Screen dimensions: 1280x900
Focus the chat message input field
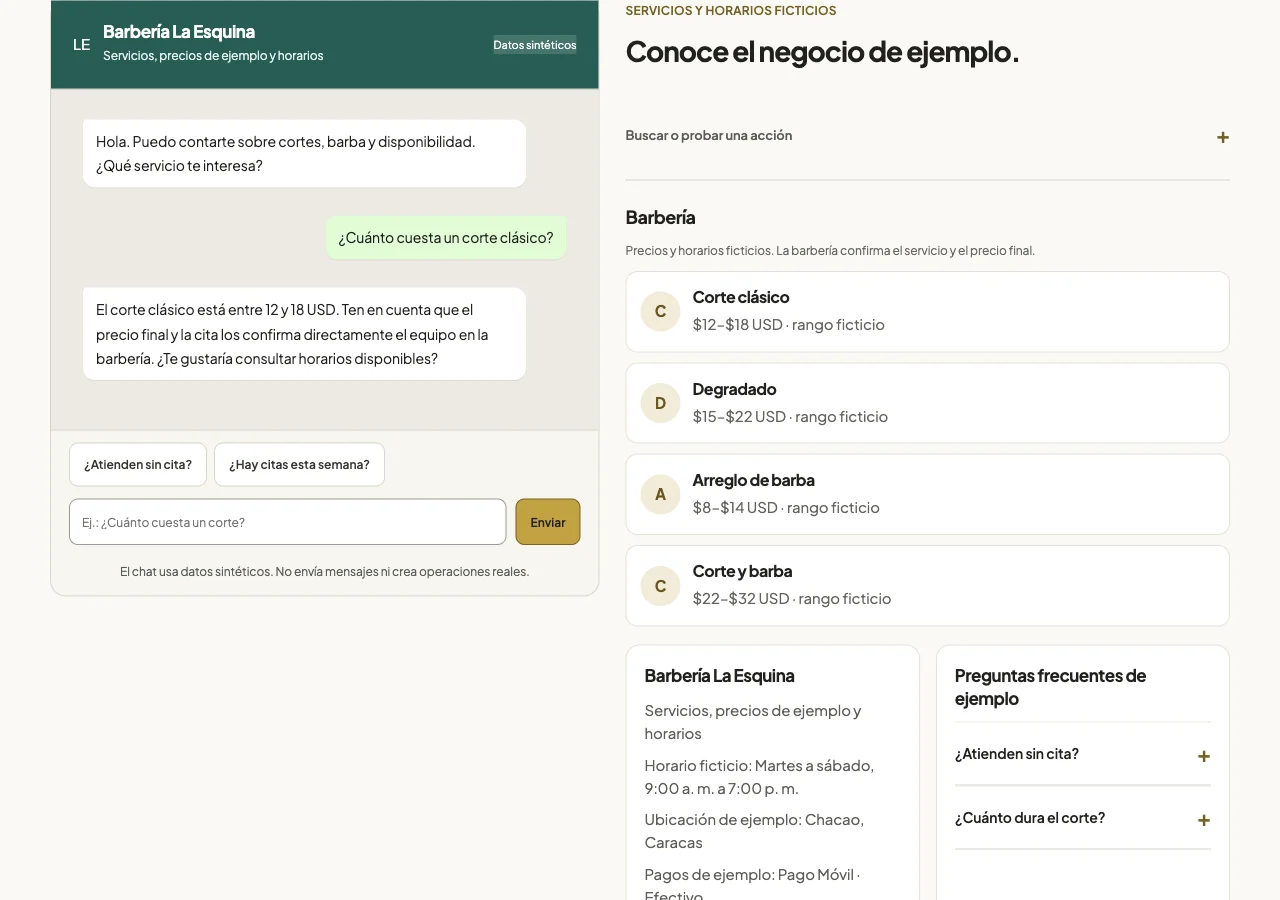pyautogui.click(x=288, y=522)
